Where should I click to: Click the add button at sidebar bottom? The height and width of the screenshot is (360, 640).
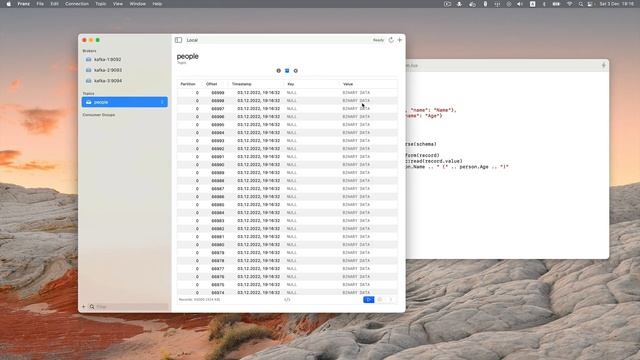(x=84, y=307)
